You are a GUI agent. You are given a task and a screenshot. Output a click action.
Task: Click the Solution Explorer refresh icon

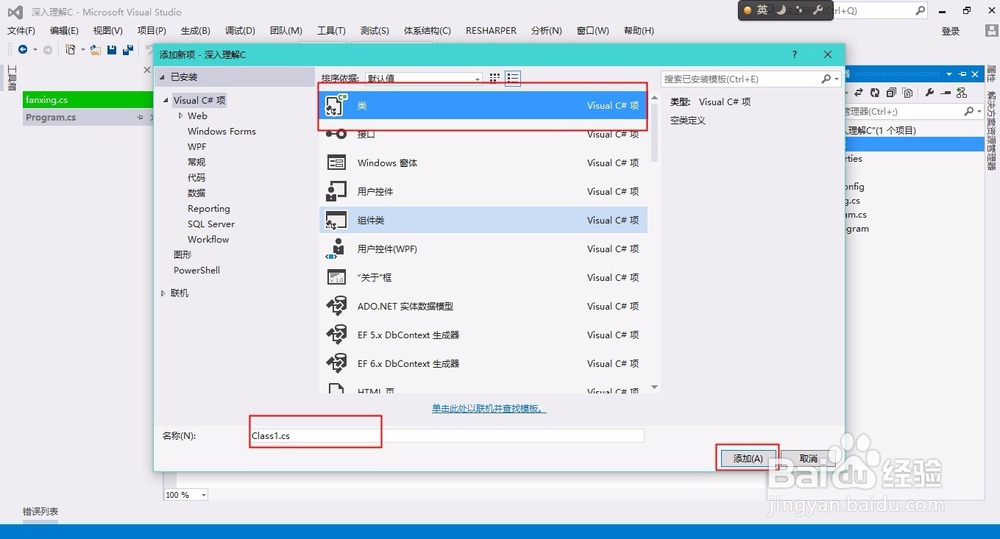click(x=875, y=93)
